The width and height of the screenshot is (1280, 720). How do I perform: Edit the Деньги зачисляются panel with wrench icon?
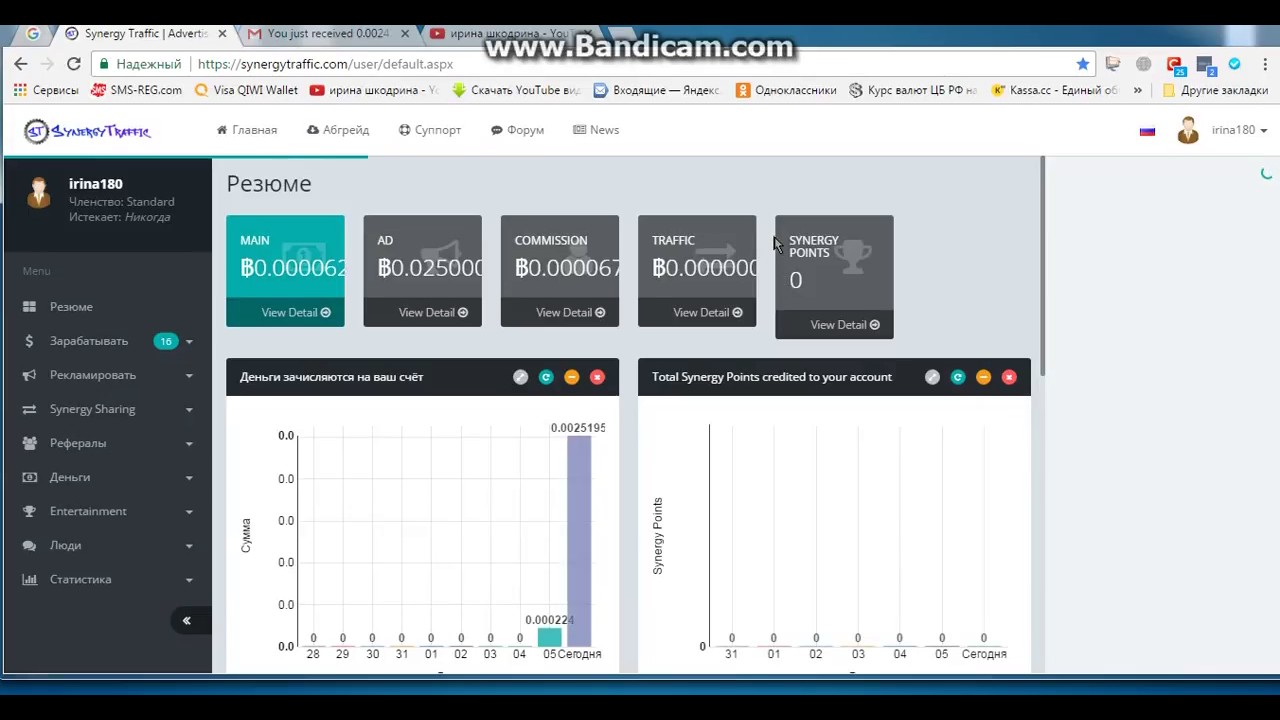(520, 377)
